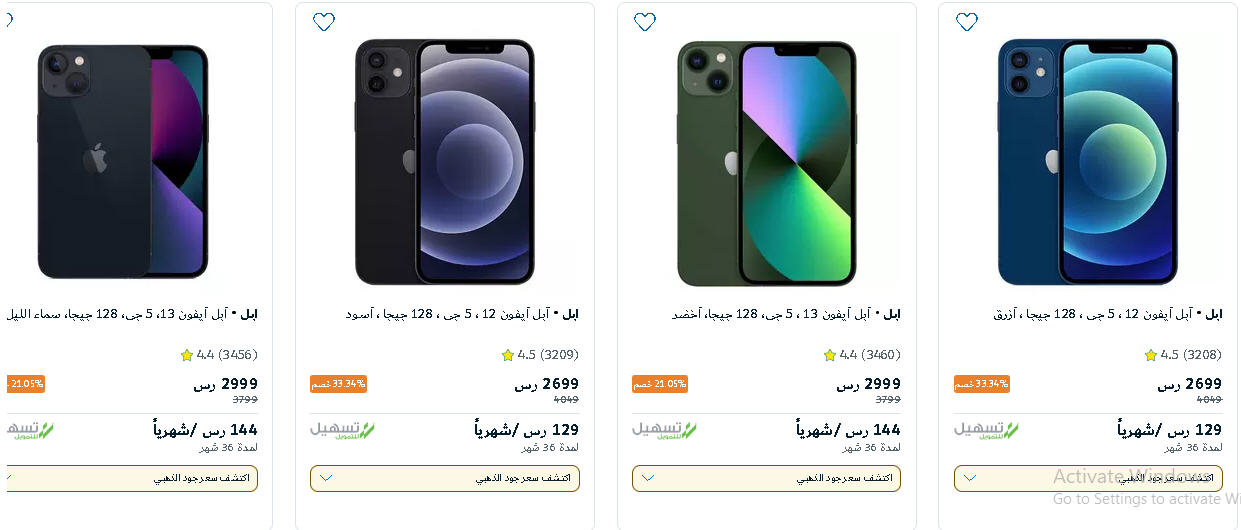Expand Jood golden price for blue iPhone 12
Screen dimensions: 1241x530
1088,478
